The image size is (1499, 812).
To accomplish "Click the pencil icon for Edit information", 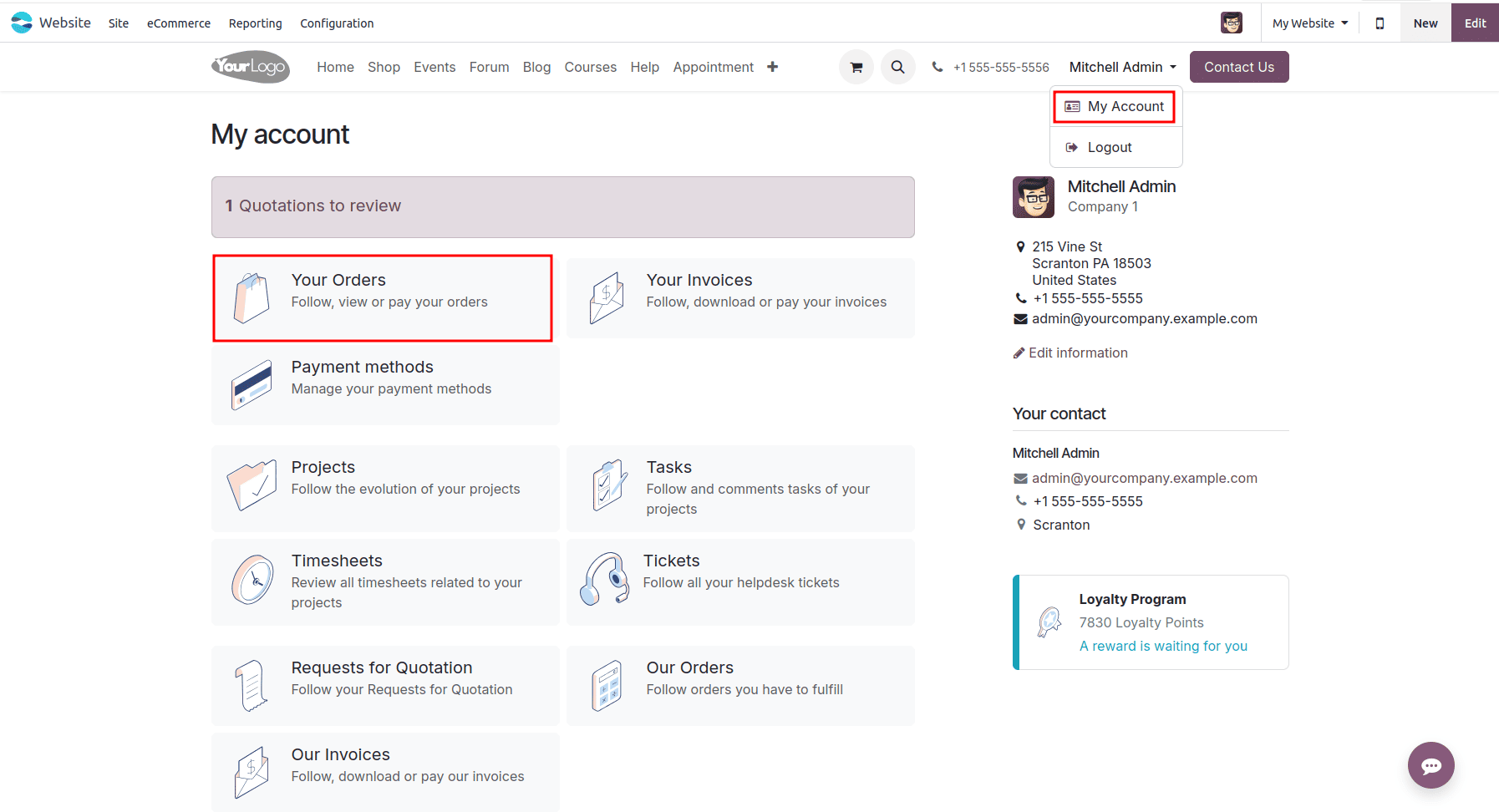I will (x=1019, y=353).
